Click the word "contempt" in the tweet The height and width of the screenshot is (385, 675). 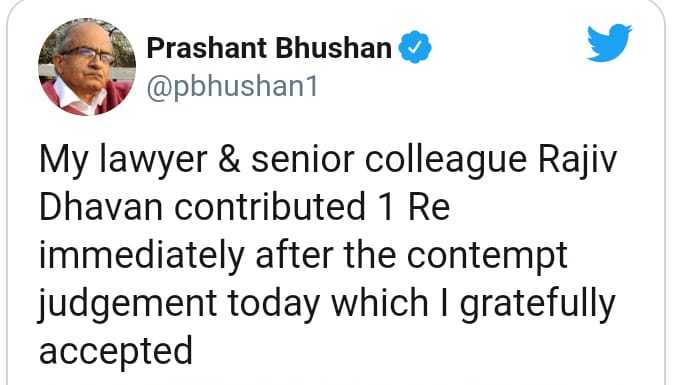[487, 257]
